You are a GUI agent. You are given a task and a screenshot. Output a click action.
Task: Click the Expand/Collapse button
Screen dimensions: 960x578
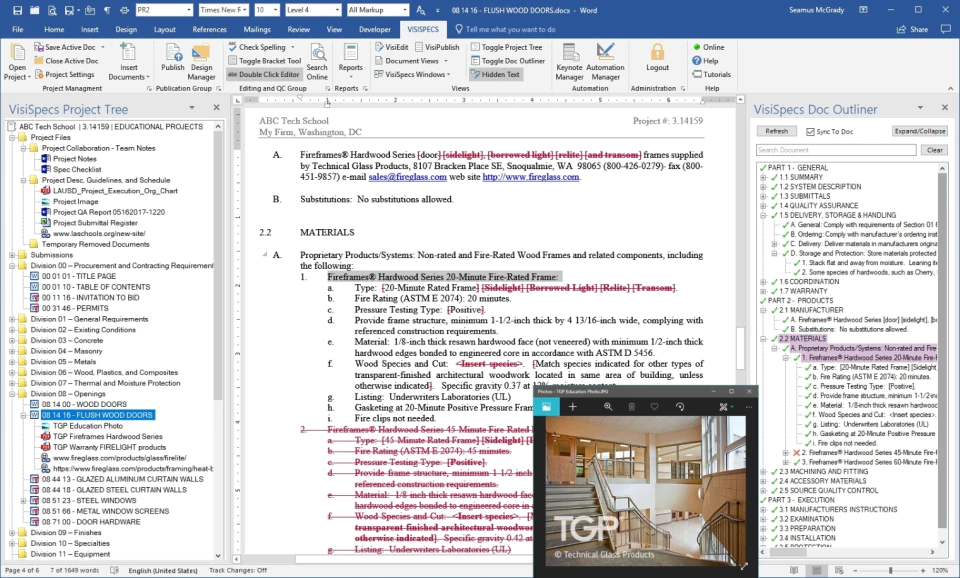click(x=920, y=131)
